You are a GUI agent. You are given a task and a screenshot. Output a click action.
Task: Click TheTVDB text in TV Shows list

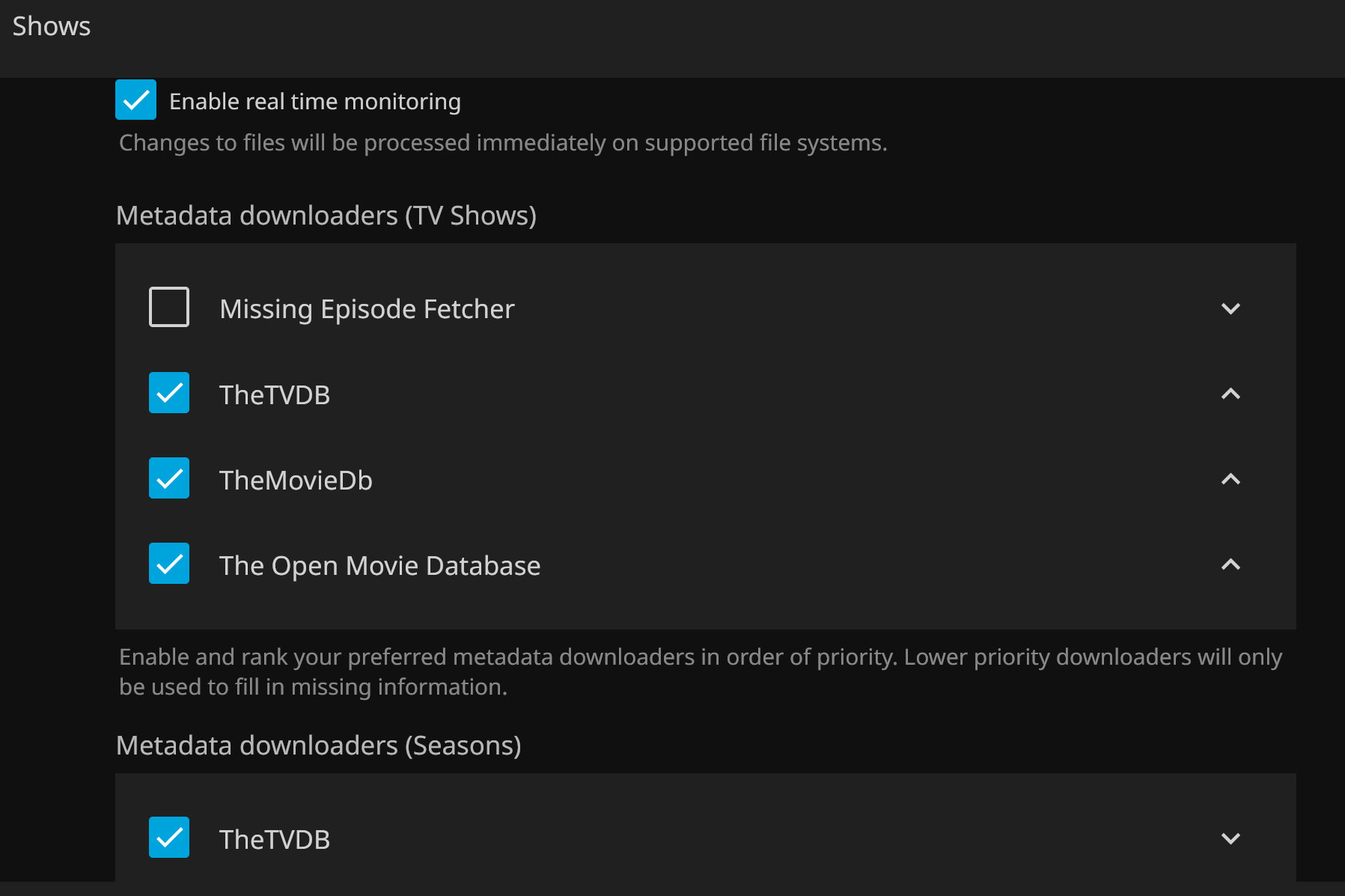275,394
